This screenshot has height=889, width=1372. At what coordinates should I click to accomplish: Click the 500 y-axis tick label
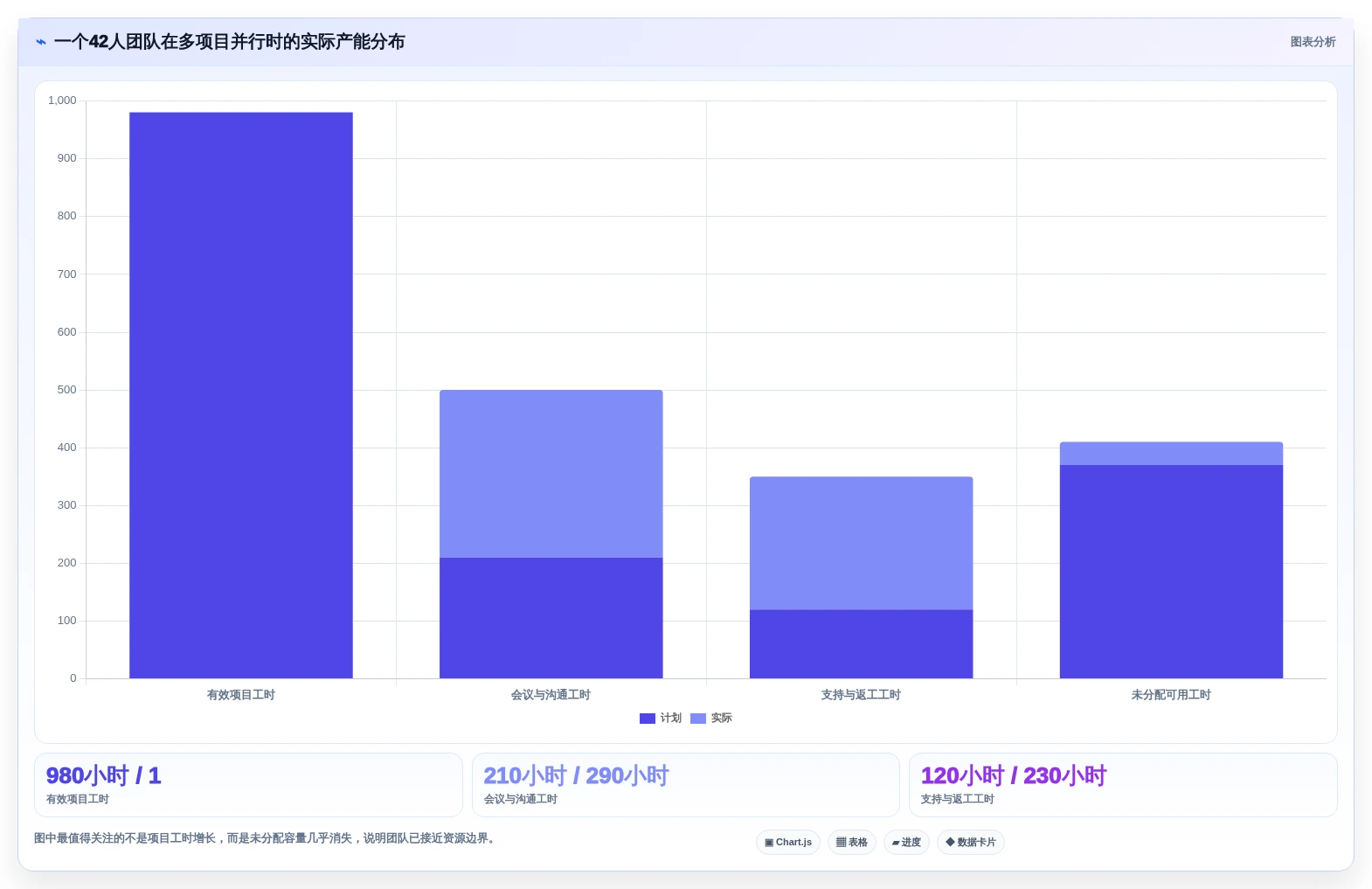coord(66,390)
